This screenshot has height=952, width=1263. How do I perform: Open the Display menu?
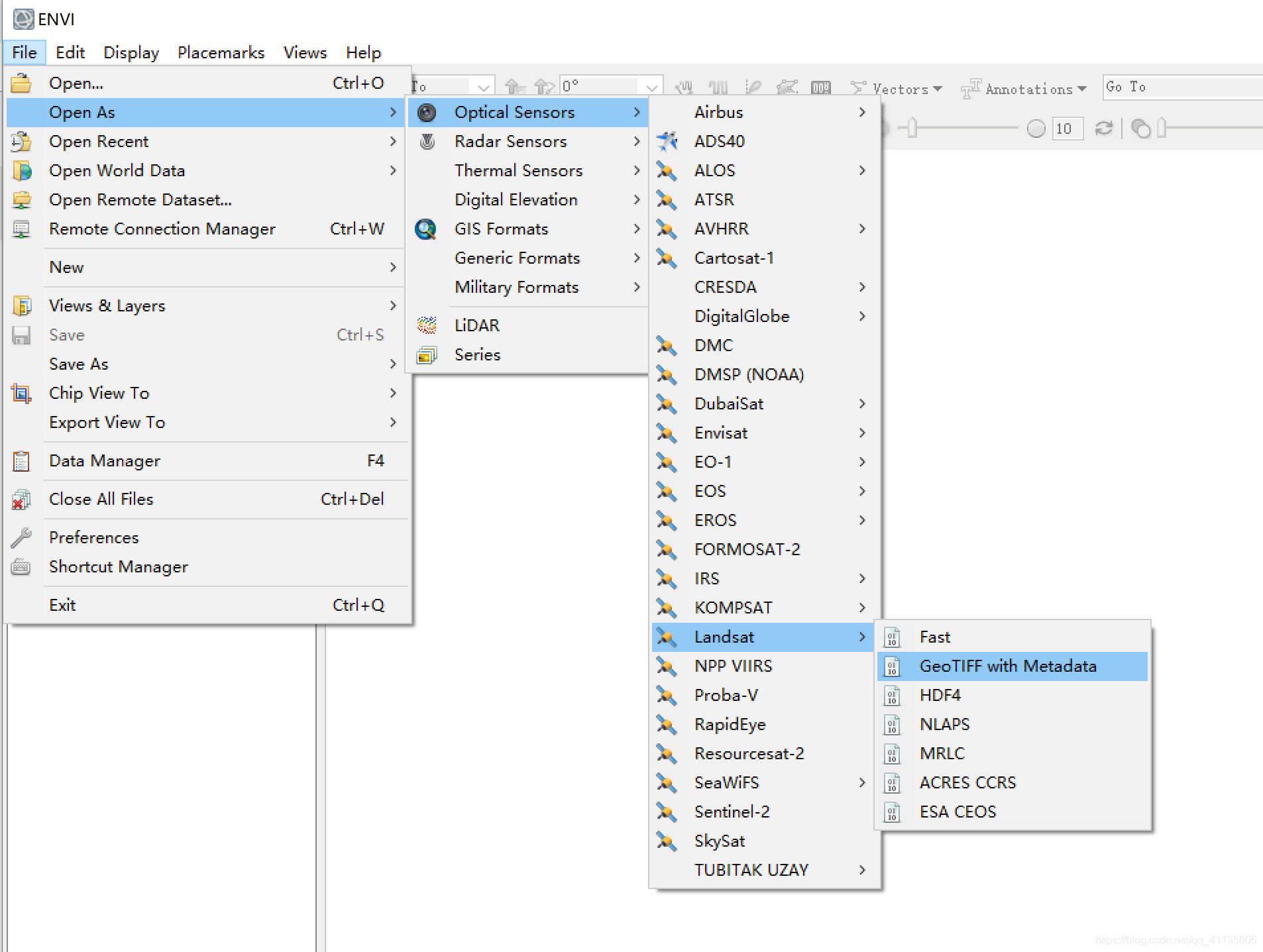click(x=131, y=52)
